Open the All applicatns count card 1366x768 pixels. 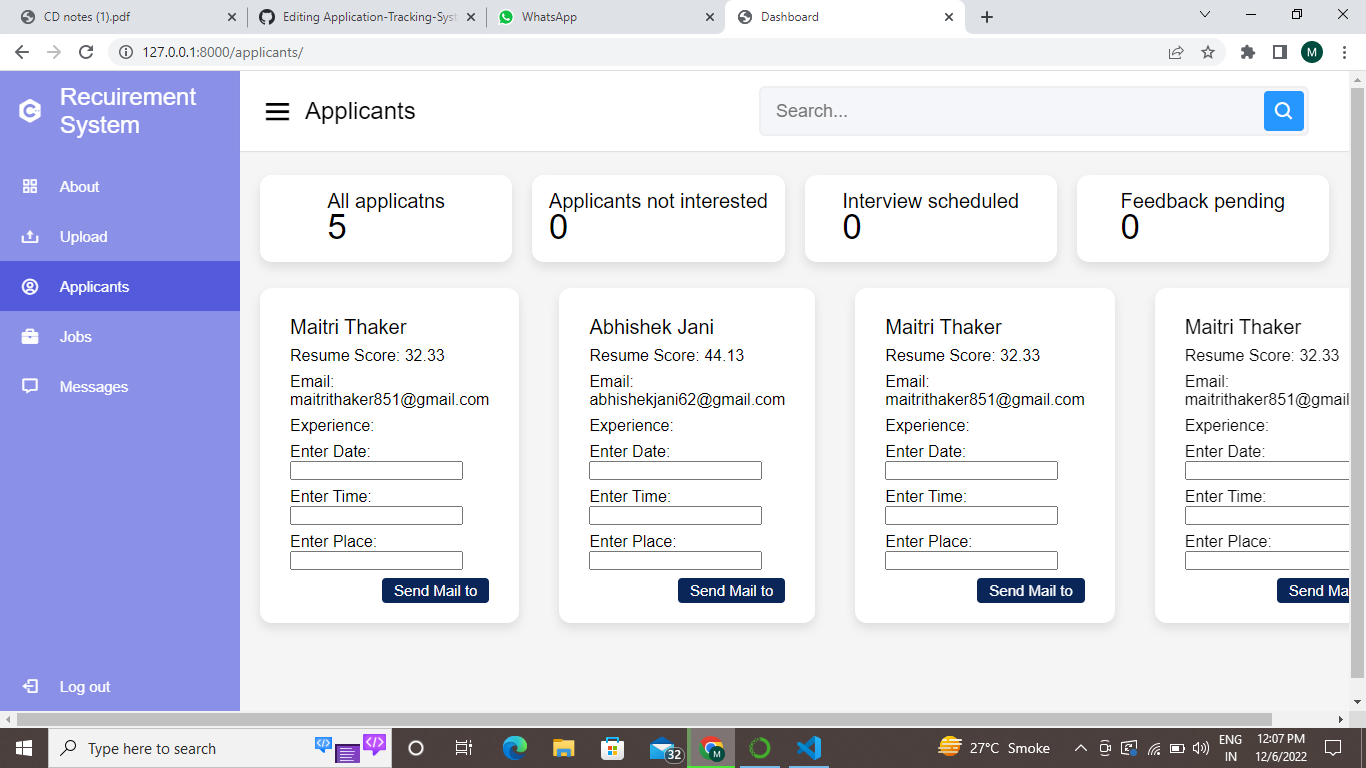385,218
